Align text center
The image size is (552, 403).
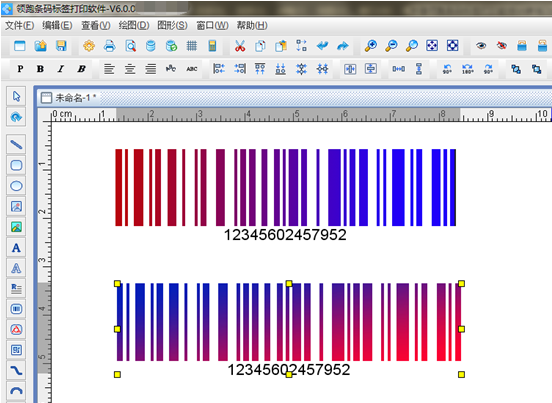130,69
